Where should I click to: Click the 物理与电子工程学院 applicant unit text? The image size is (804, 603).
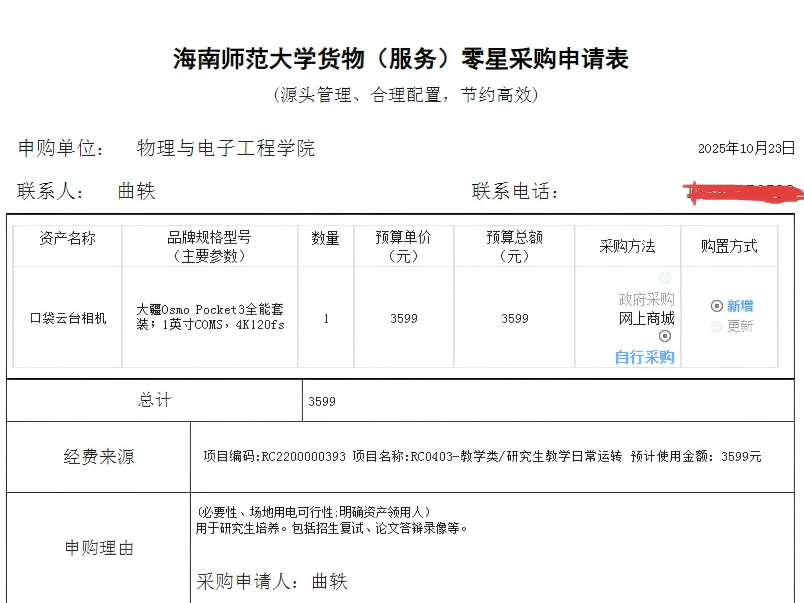225,148
